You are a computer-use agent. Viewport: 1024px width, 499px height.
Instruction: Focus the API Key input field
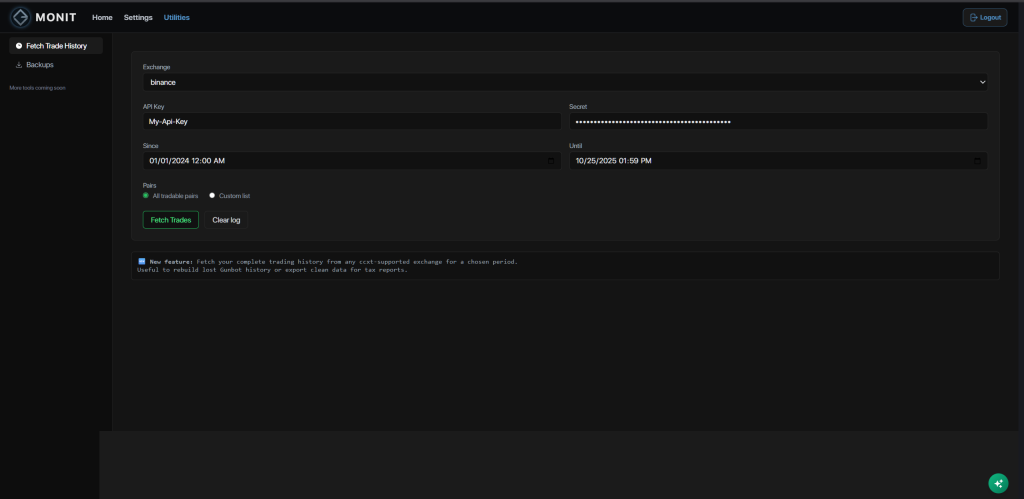point(352,121)
